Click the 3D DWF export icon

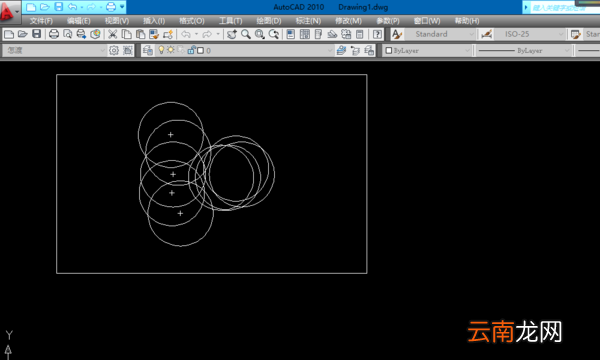click(95, 34)
